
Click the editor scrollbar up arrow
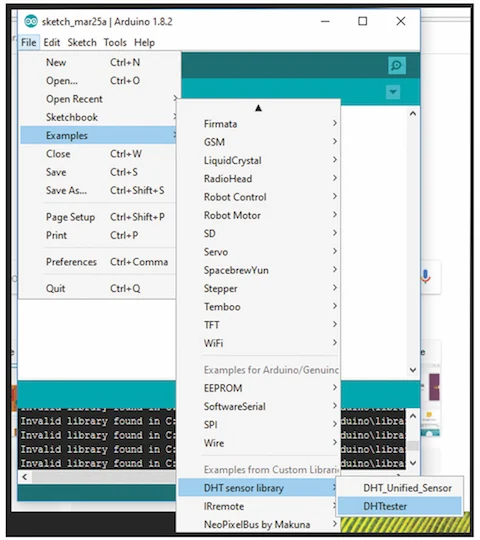413,113
